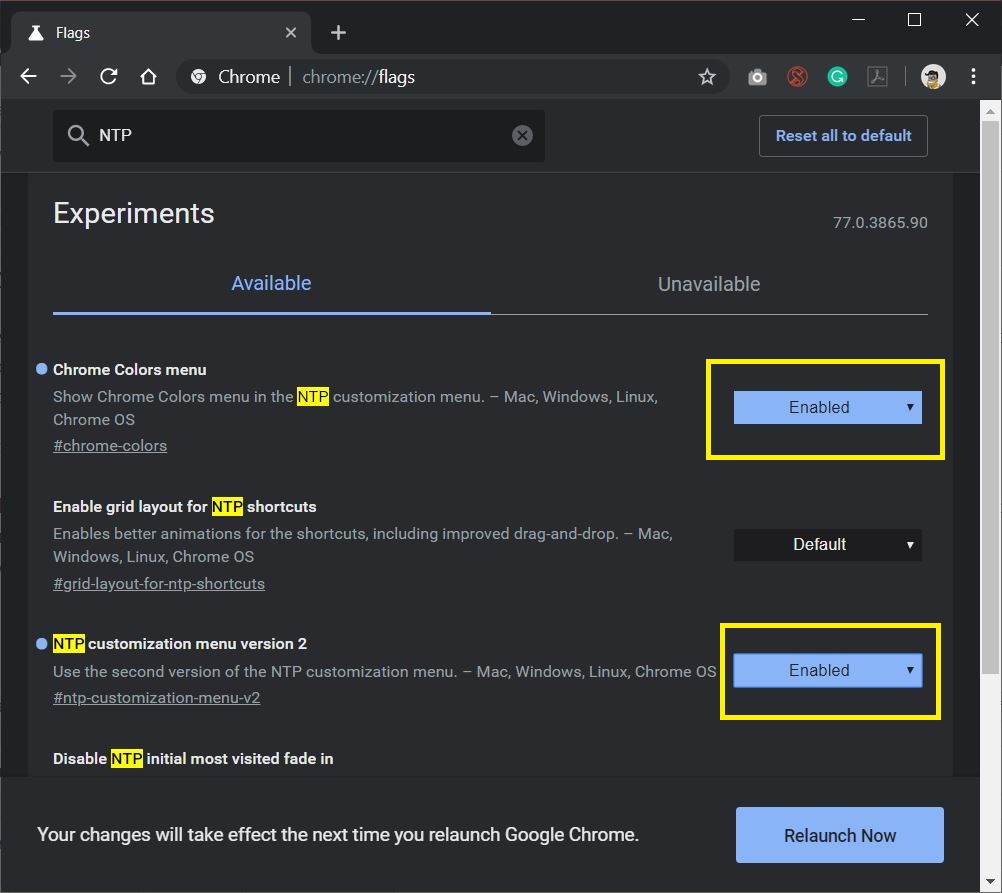Image resolution: width=1002 pixels, height=893 pixels.
Task: Click the magnifier search icon
Action: (78, 136)
